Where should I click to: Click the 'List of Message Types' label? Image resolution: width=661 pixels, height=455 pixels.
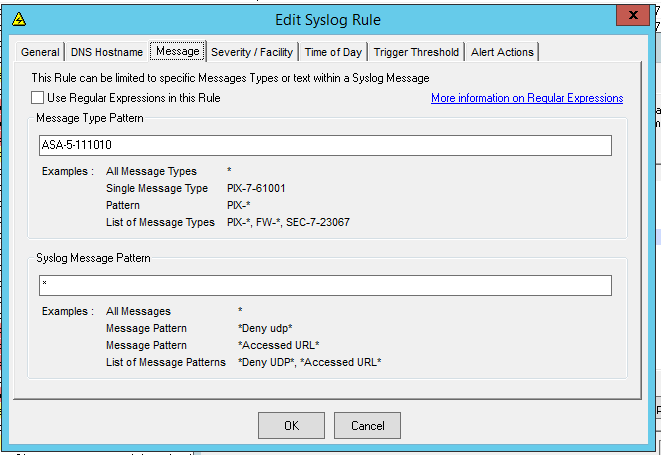[160, 222]
